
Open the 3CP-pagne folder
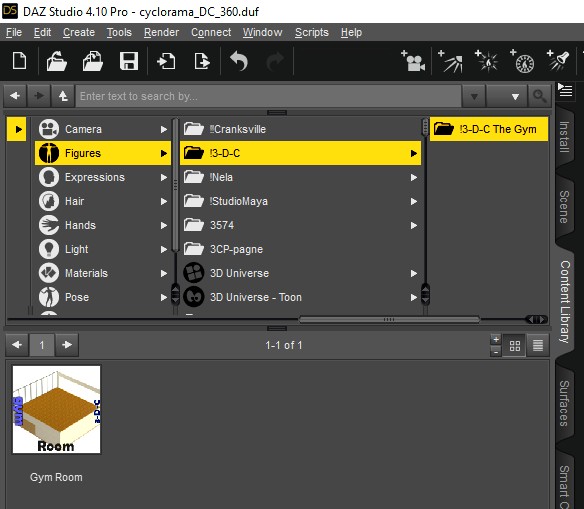coord(301,249)
